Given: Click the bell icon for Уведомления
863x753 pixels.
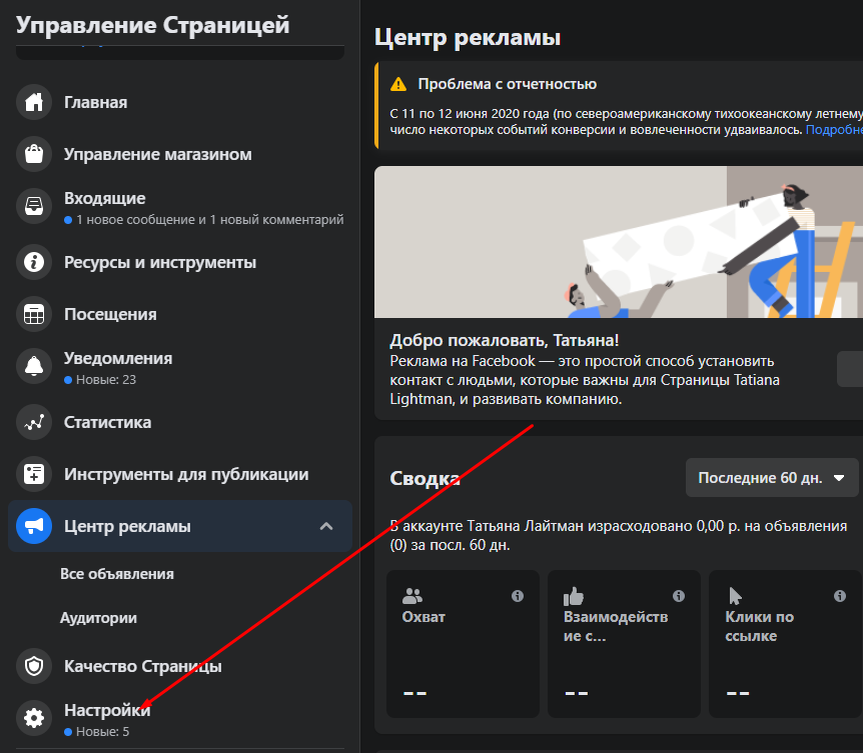Looking at the screenshot, I should (34, 367).
